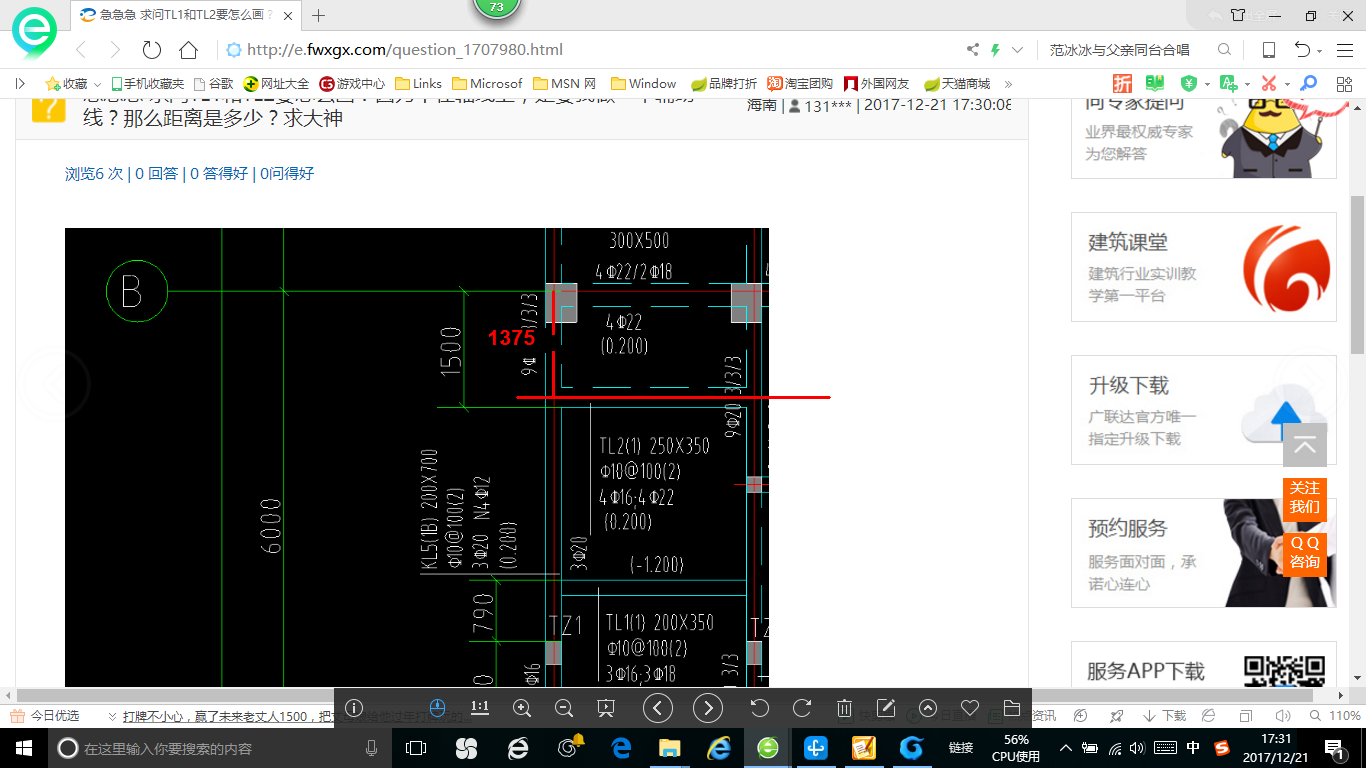Expand dropdown next to scissors icon

1286,85
